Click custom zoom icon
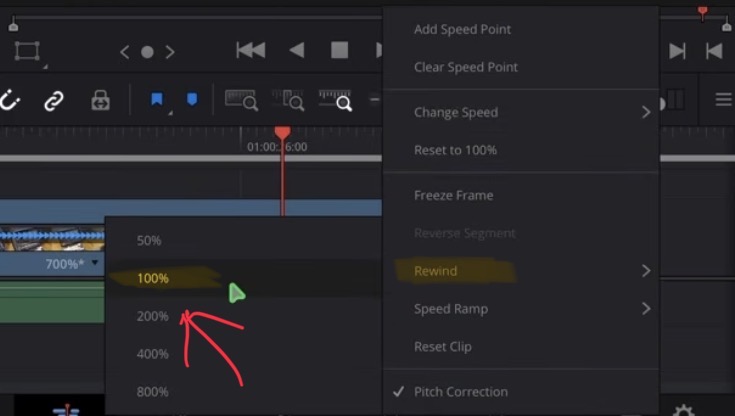 pos(335,100)
